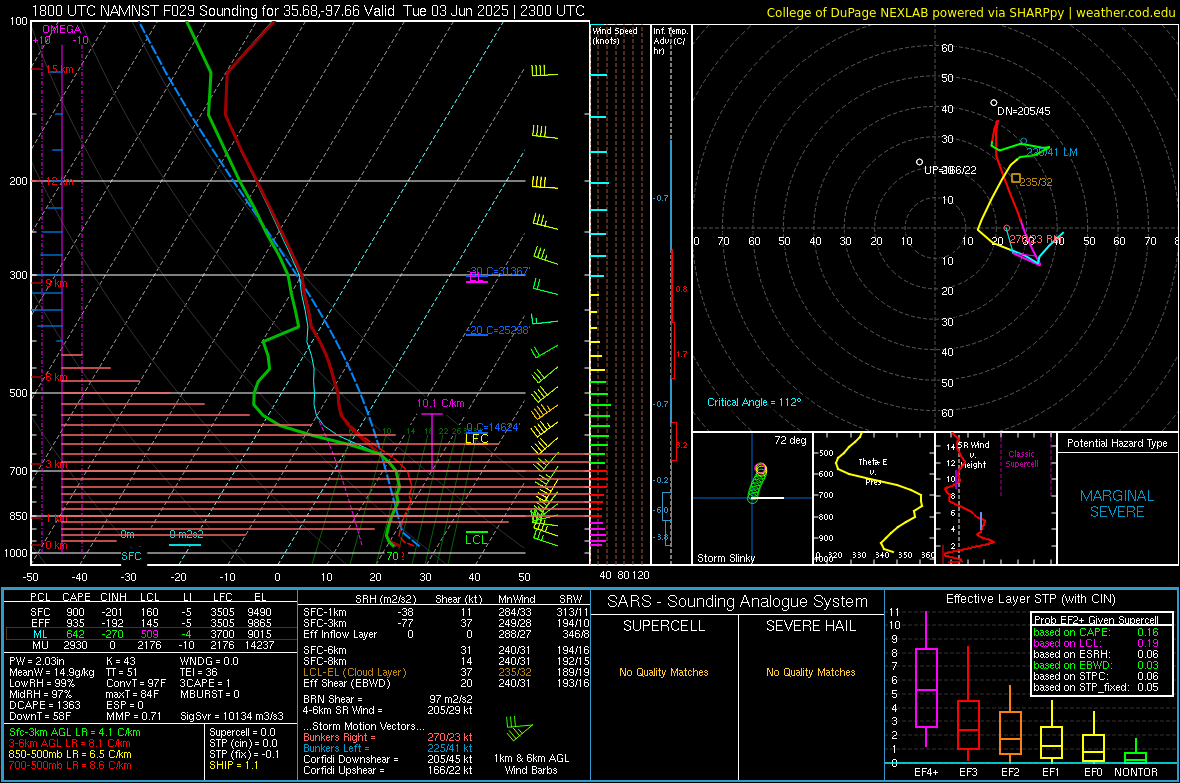Click the MARGINAL SEVERE hazard text
1180x783 pixels.
tap(1117, 504)
